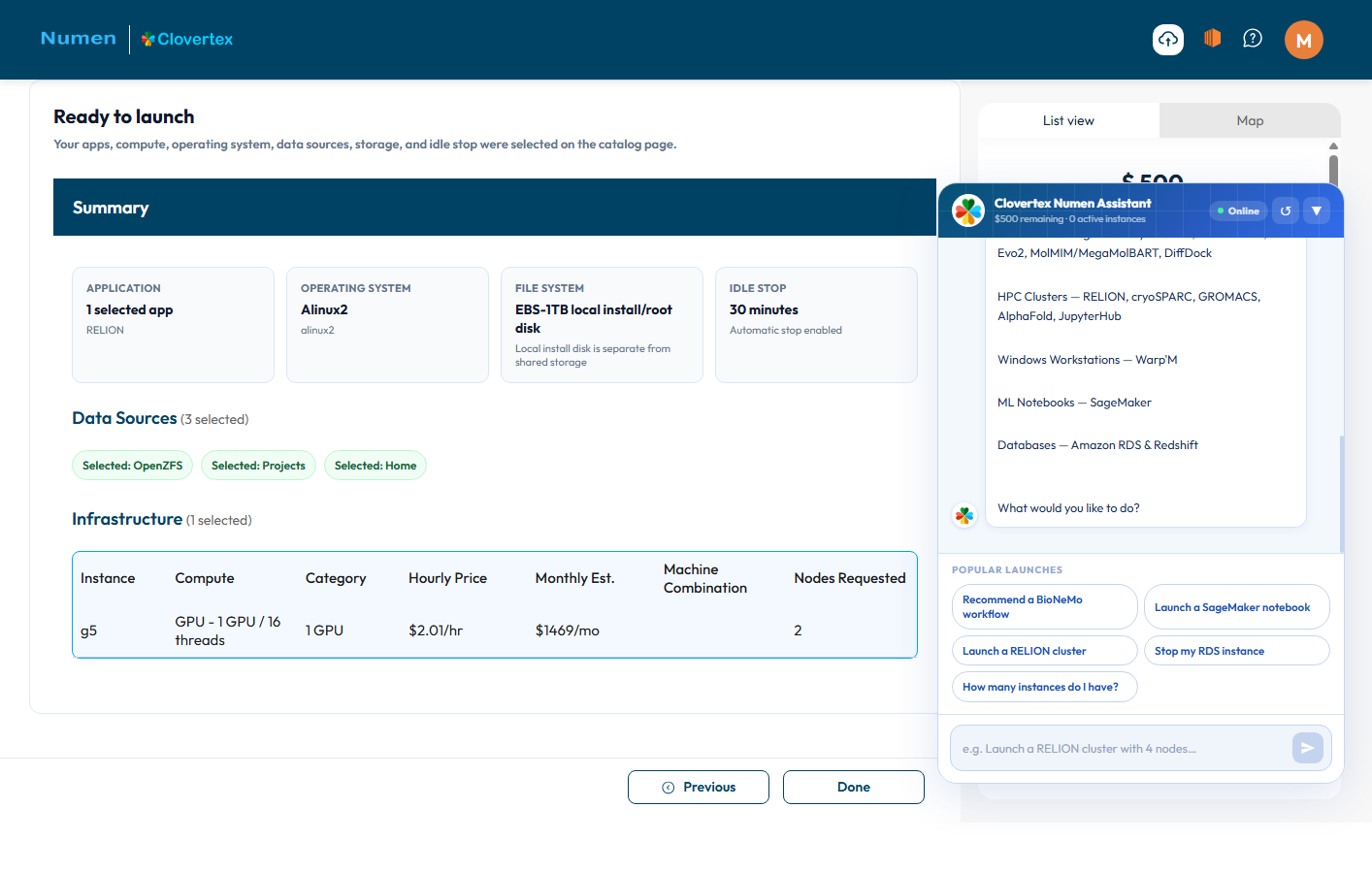Select the g5 instance cell
This screenshot has height=873, width=1372.
tap(89, 630)
